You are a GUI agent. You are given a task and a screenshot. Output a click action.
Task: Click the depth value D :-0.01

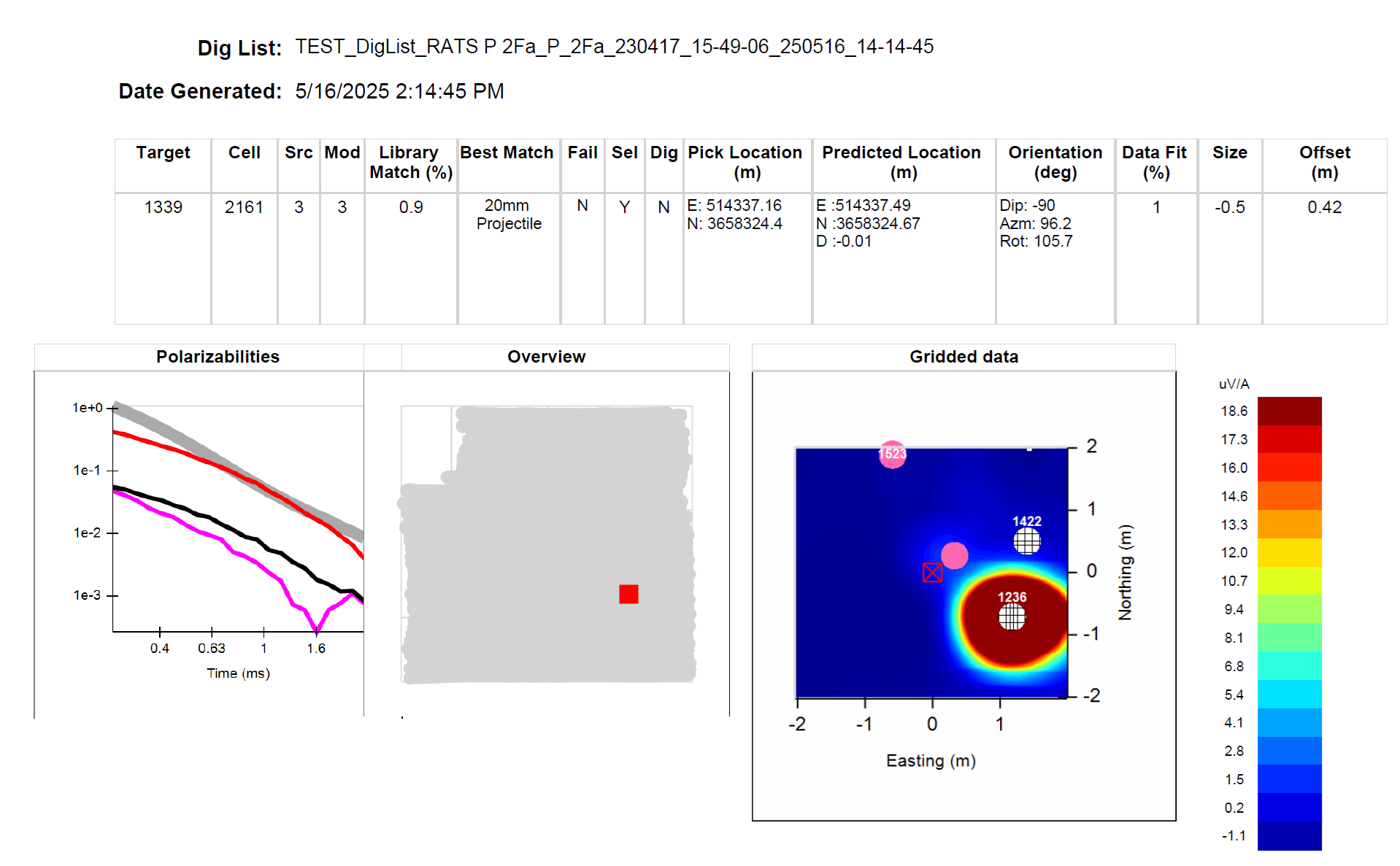pos(844,241)
